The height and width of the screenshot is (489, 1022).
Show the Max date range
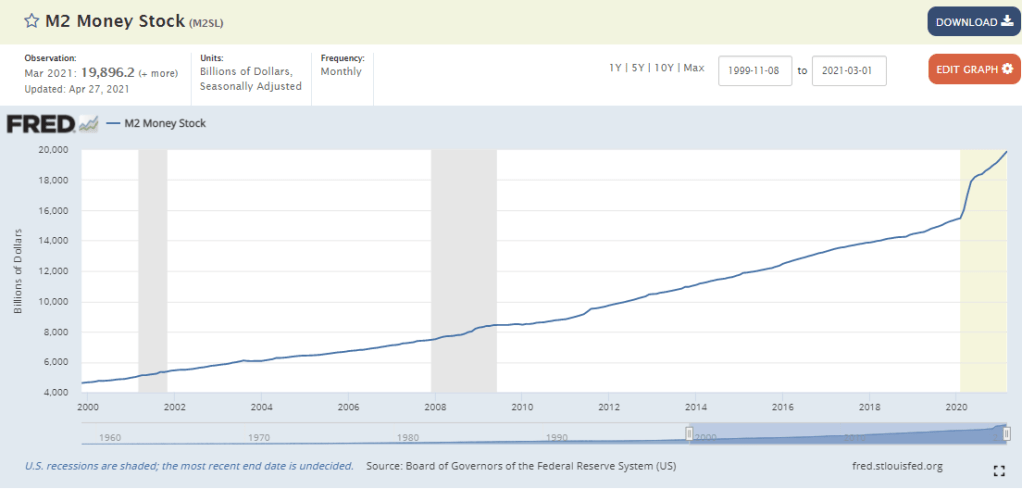pos(694,68)
